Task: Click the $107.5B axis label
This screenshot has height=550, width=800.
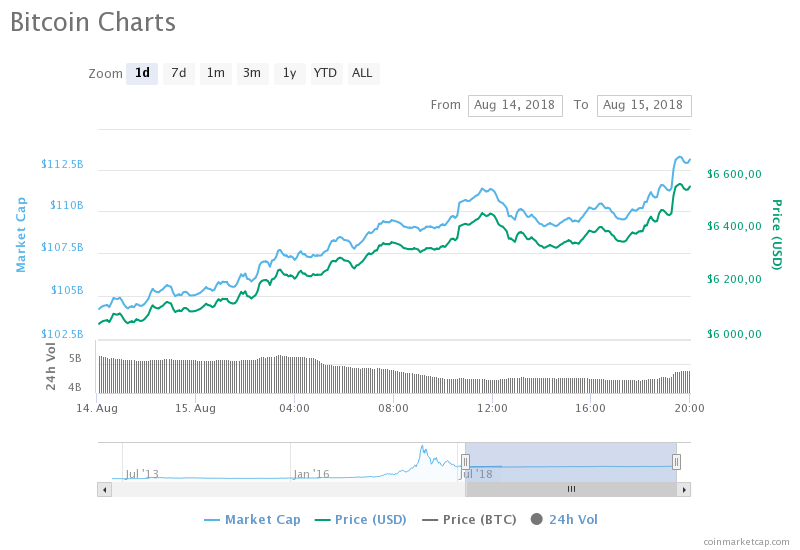Action: pos(62,247)
